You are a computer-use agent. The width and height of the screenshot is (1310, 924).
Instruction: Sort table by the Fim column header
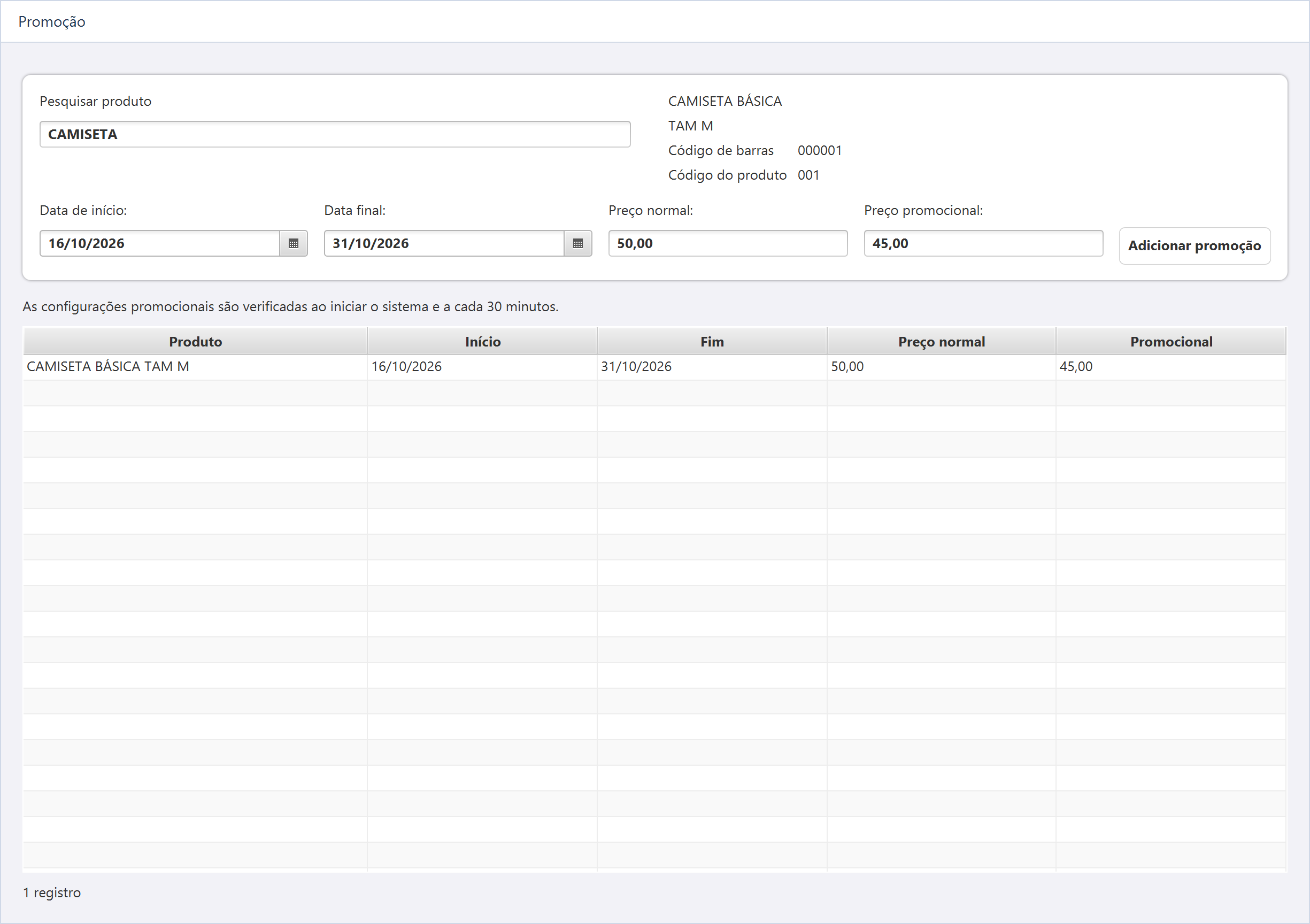(712, 341)
